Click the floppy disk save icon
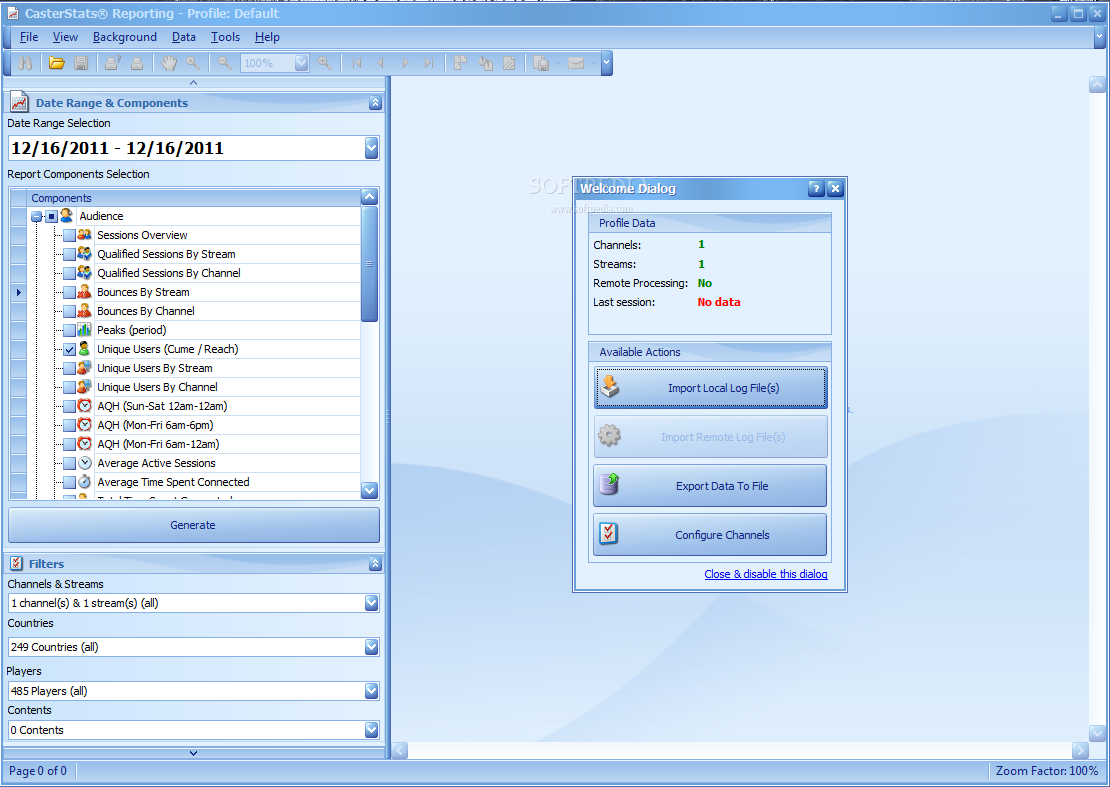Screen dimensions: 1110x787 pyautogui.click(x=81, y=63)
